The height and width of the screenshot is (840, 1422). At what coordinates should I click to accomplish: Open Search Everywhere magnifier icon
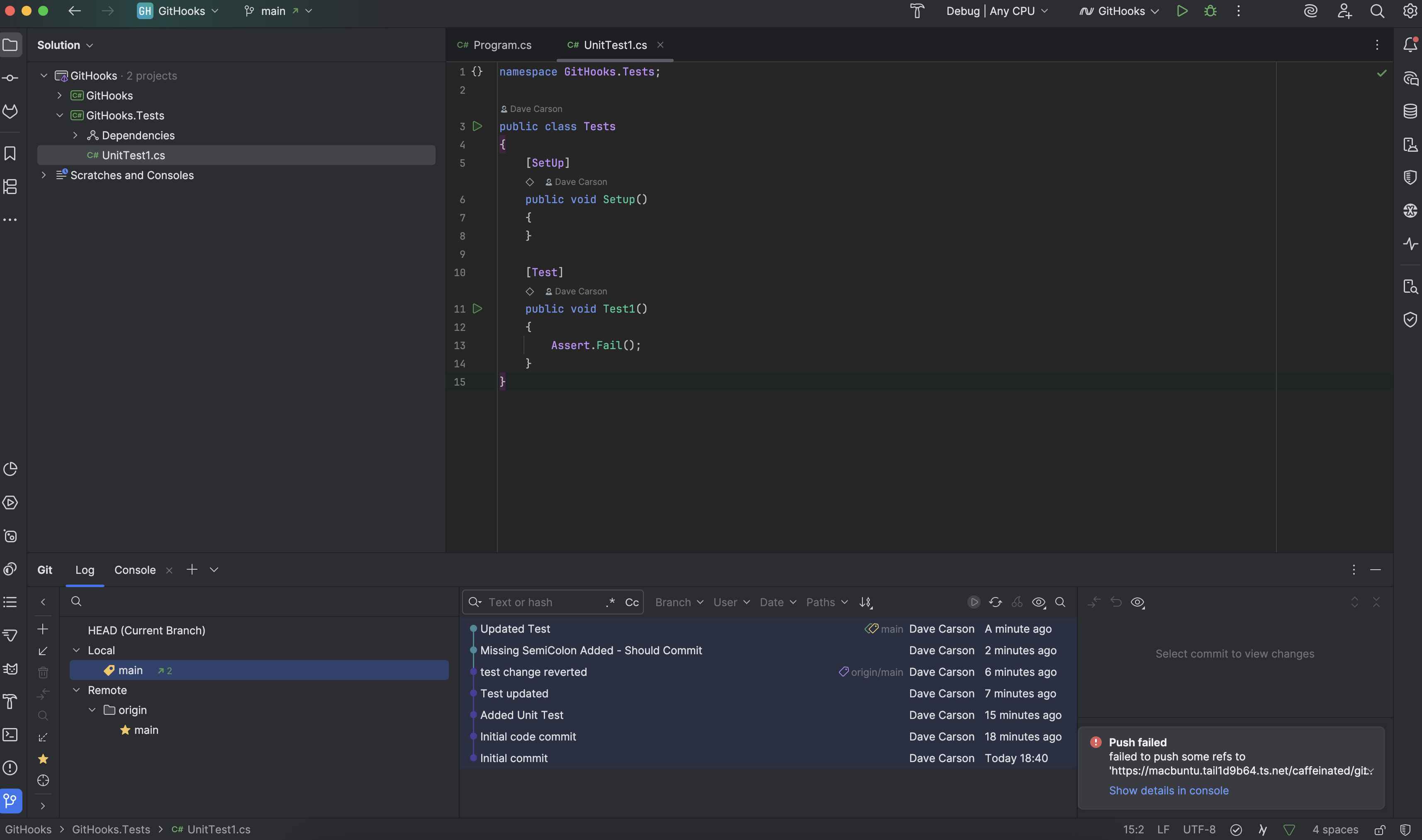pyautogui.click(x=1377, y=11)
